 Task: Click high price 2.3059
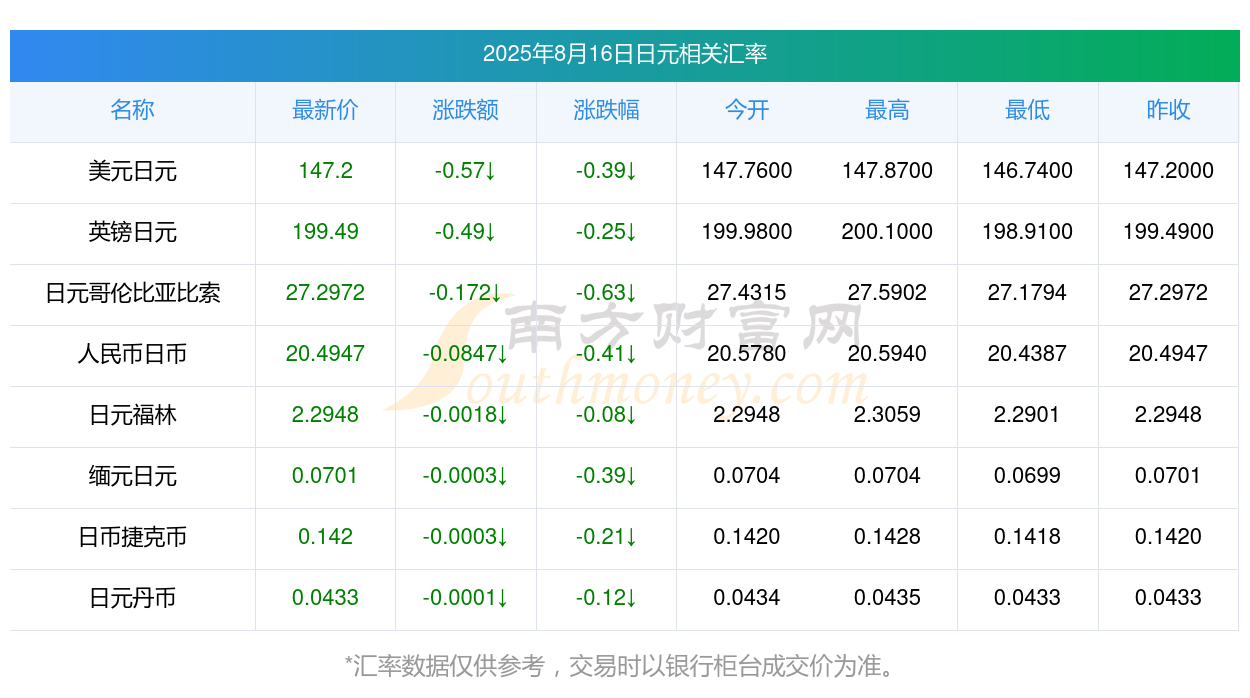887,415
